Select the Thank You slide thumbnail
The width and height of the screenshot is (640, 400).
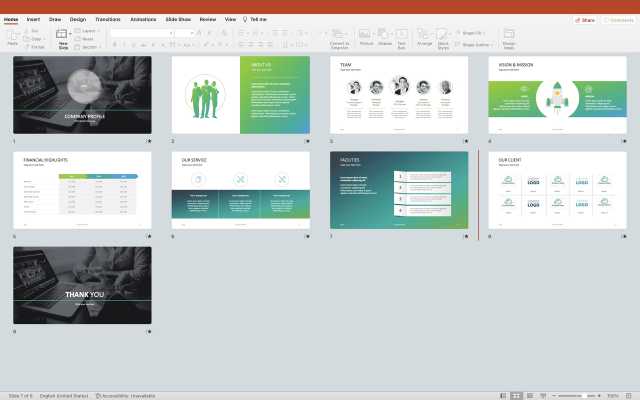pos(82,285)
